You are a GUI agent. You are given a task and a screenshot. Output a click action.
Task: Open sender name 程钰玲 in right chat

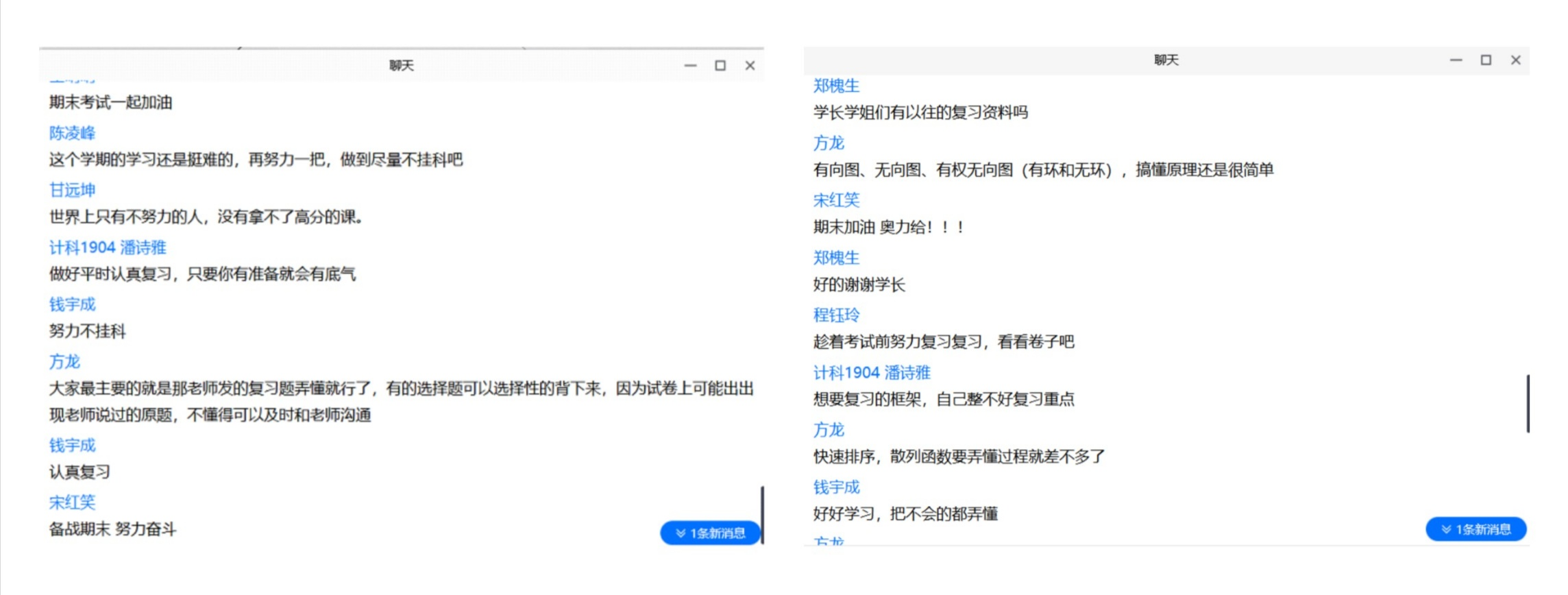[836, 315]
